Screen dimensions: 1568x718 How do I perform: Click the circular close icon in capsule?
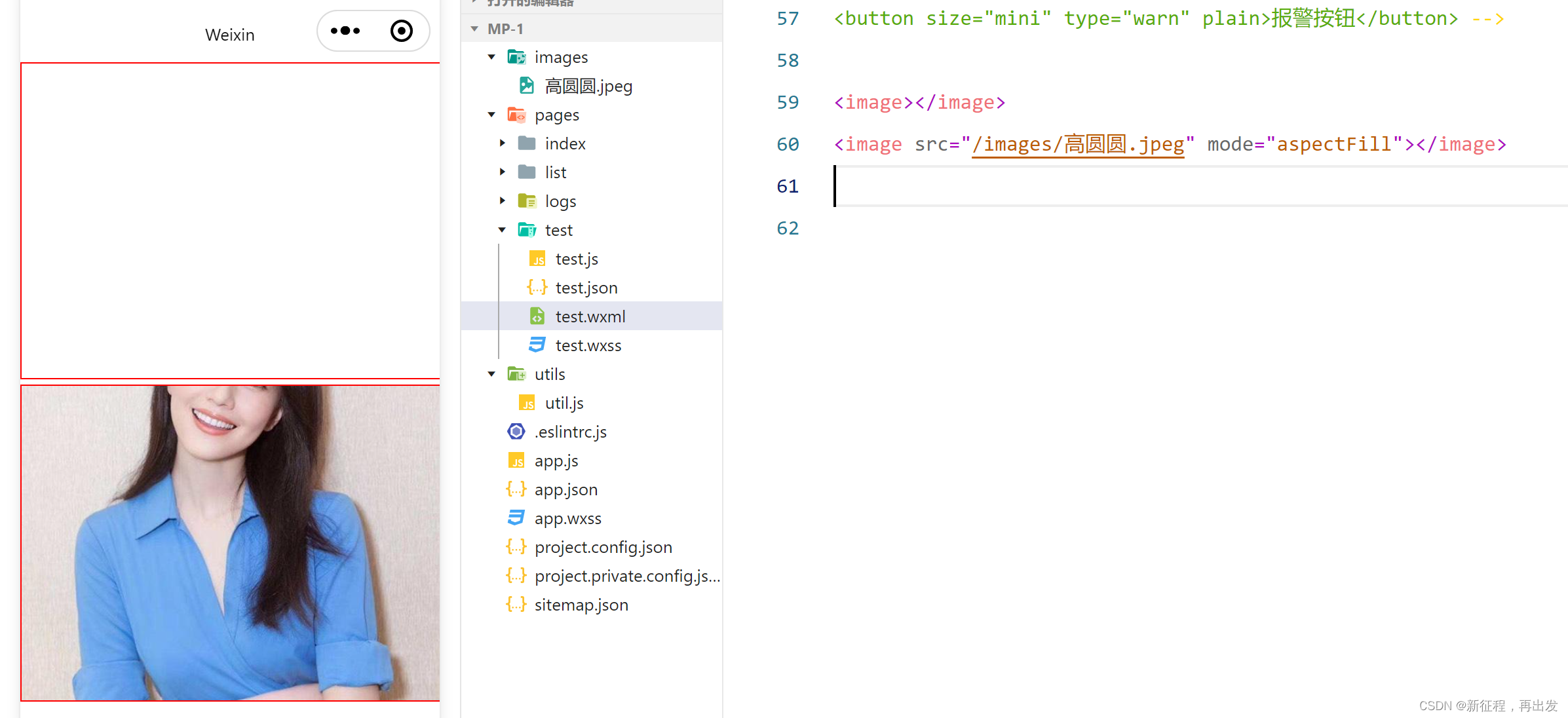[x=401, y=31]
